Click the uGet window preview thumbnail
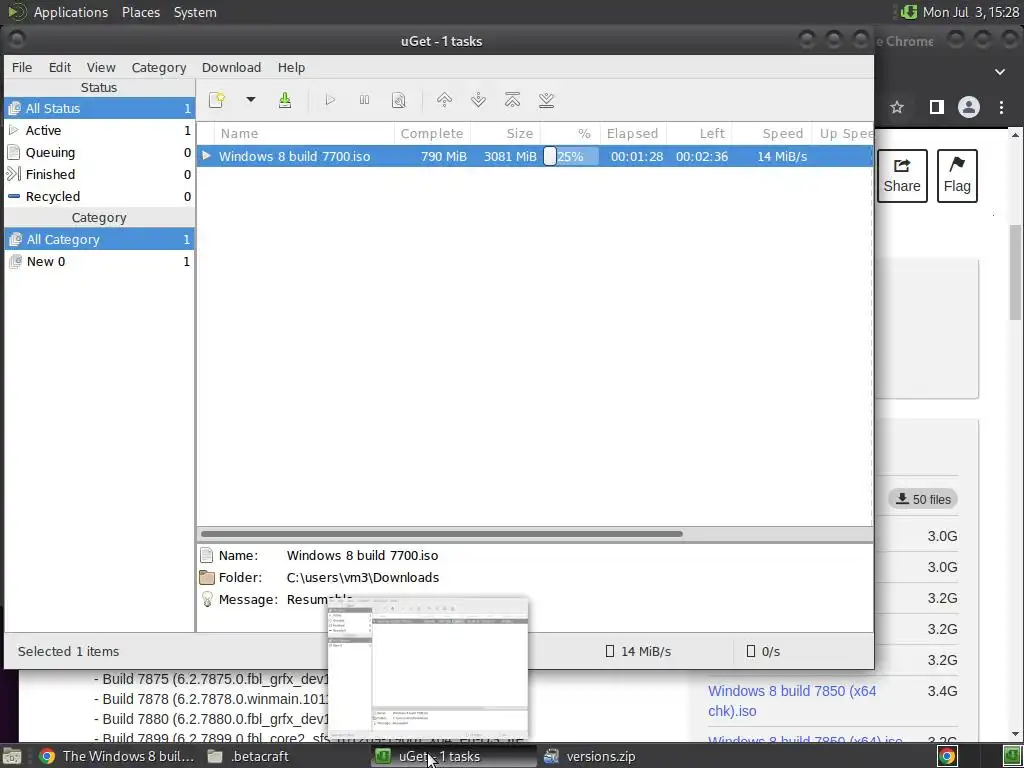The height and width of the screenshot is (768, 1024). [428, 668]
